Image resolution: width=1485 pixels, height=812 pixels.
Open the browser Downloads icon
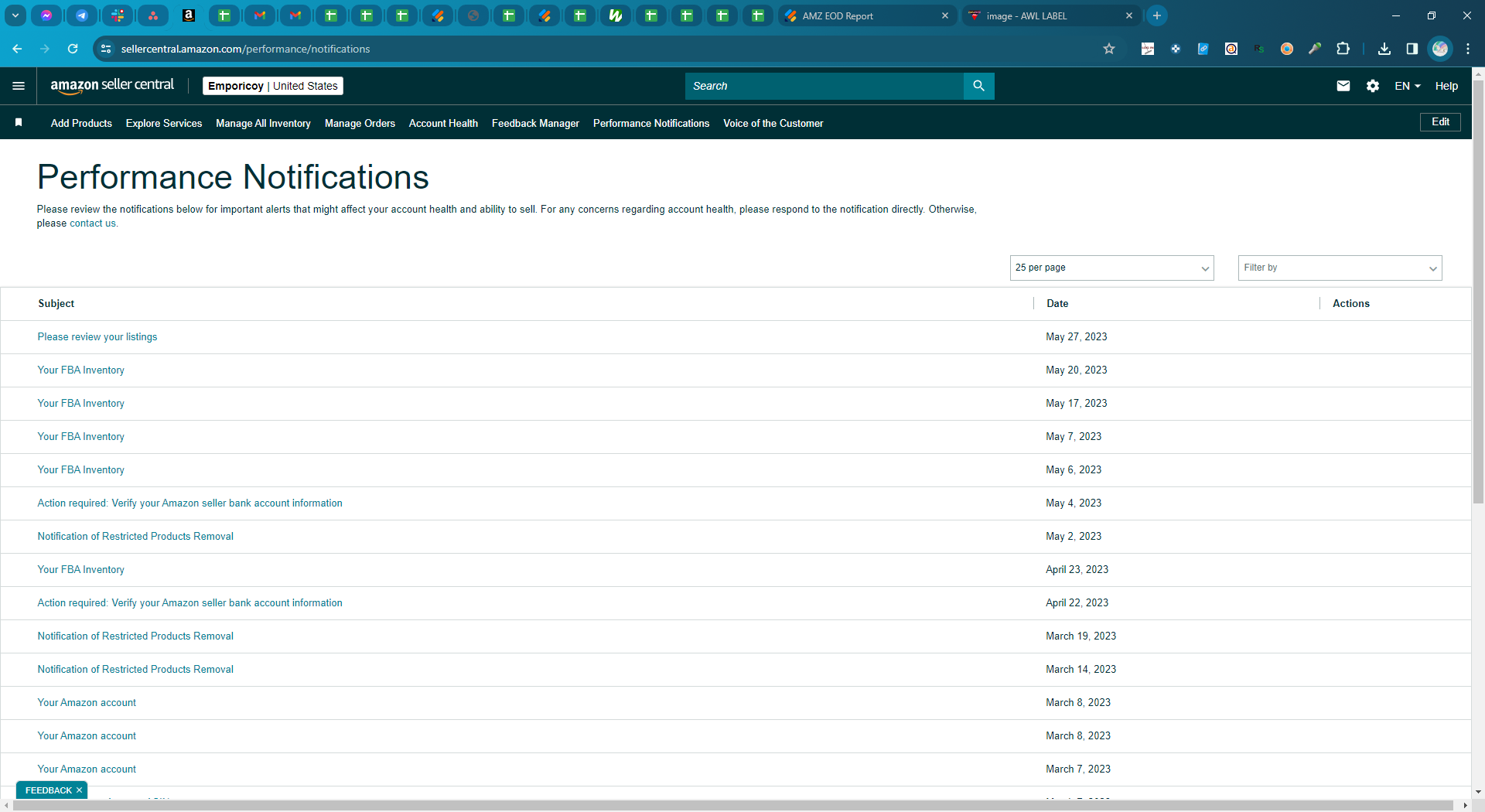coord(1384,49)
